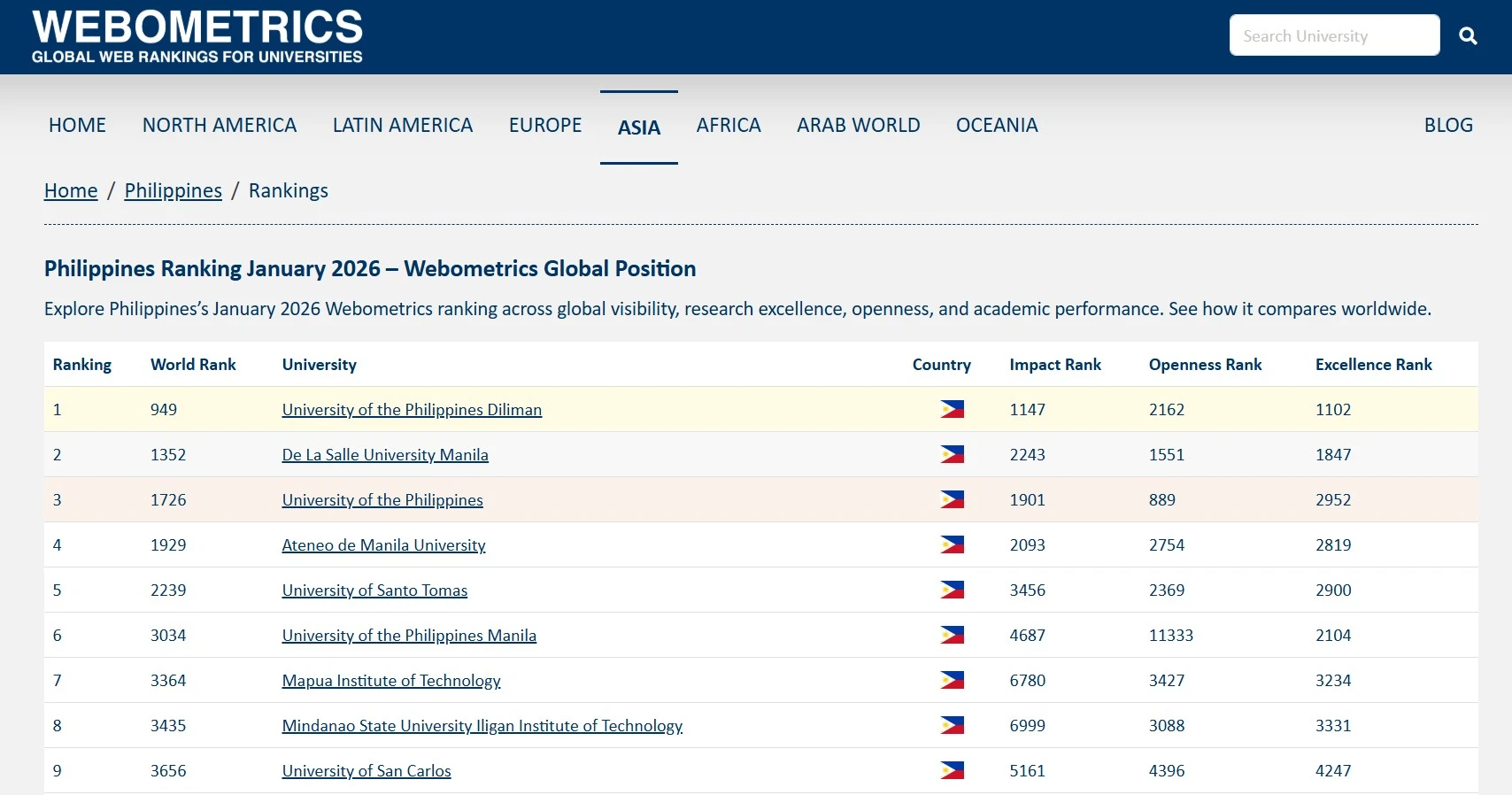
Task: Open Ateneo de Manila University link
Action: click(x=383, y=544)
